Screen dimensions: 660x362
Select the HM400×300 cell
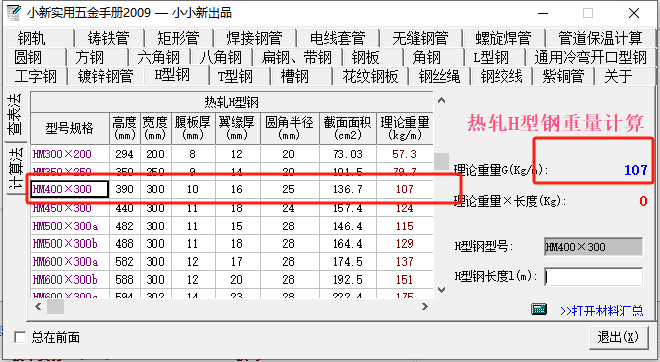[70, 189]
